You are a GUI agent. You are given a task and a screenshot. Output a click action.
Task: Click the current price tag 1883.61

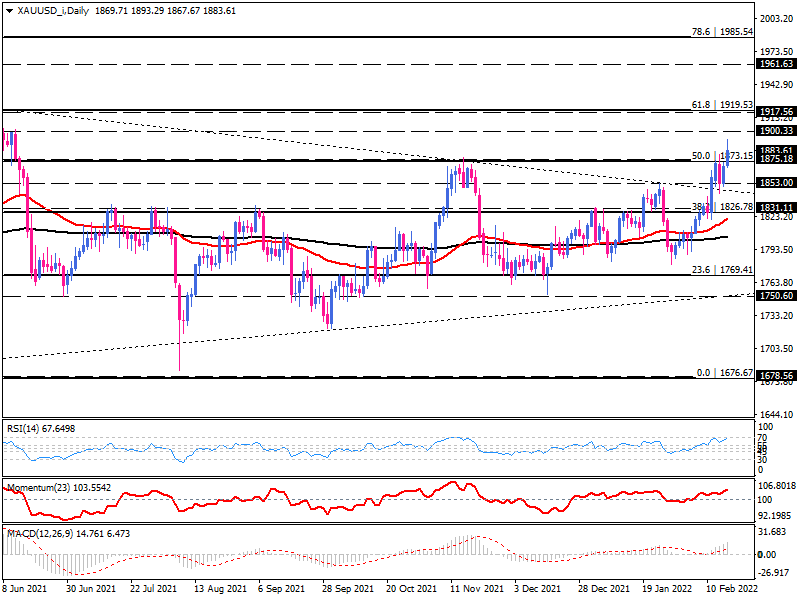click(x=776, y=150)
